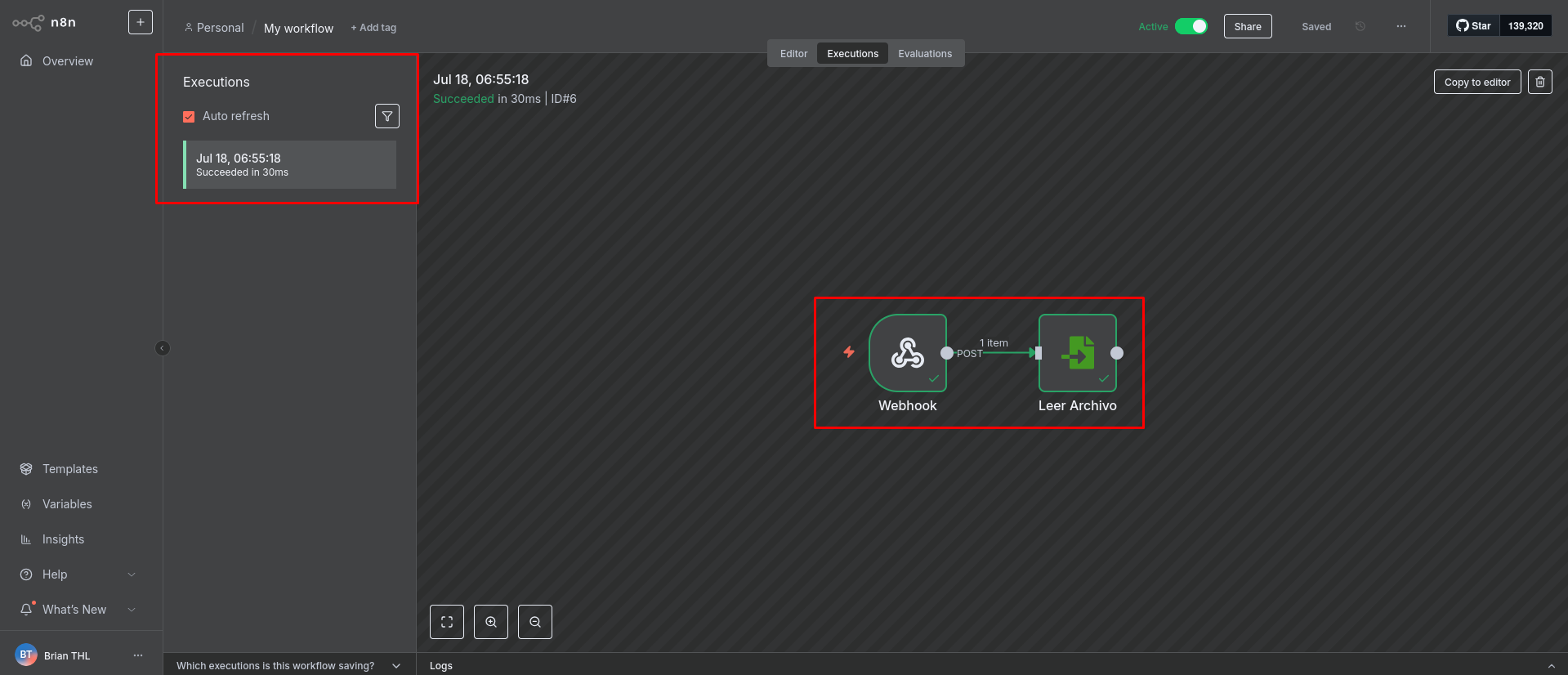Collapse the left sidebar with arrow

coord(163,348)
